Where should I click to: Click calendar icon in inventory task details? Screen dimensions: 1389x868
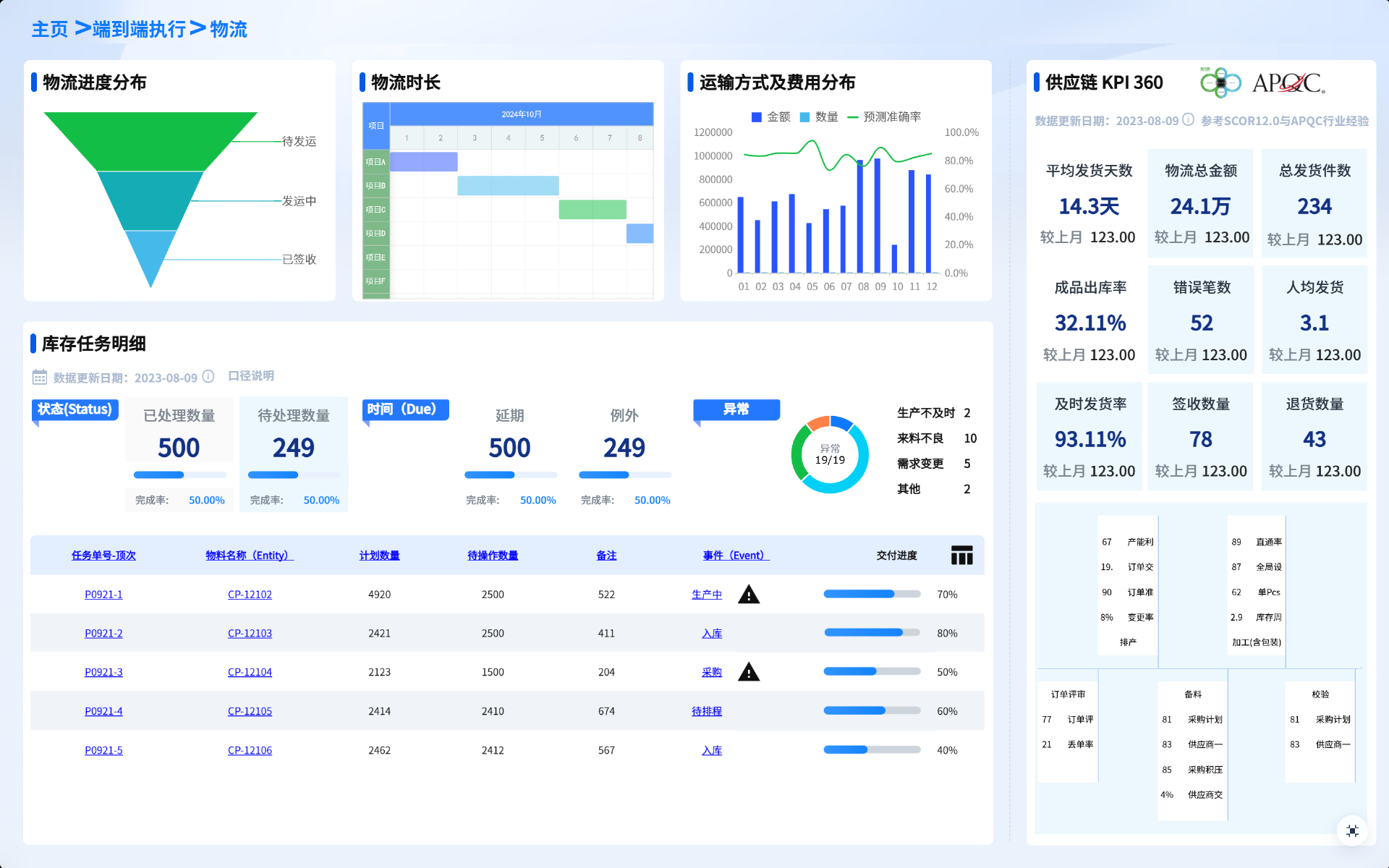tap(40, 377)
